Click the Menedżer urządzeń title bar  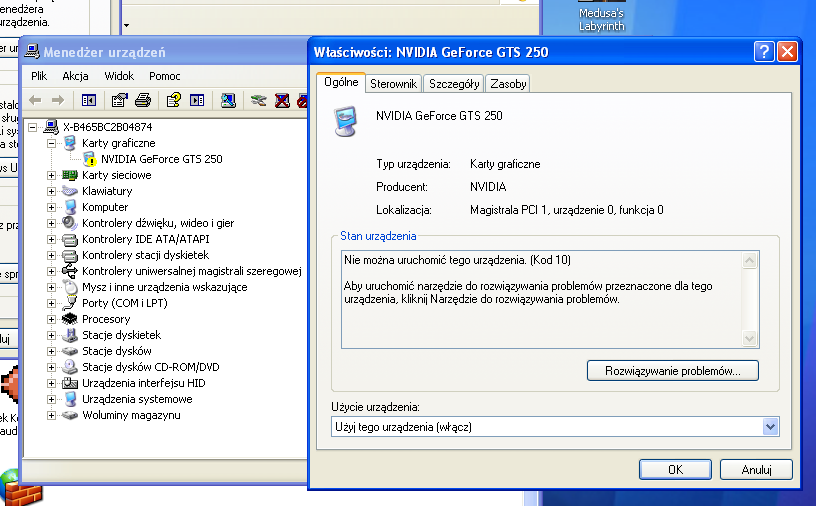point(164,52)
